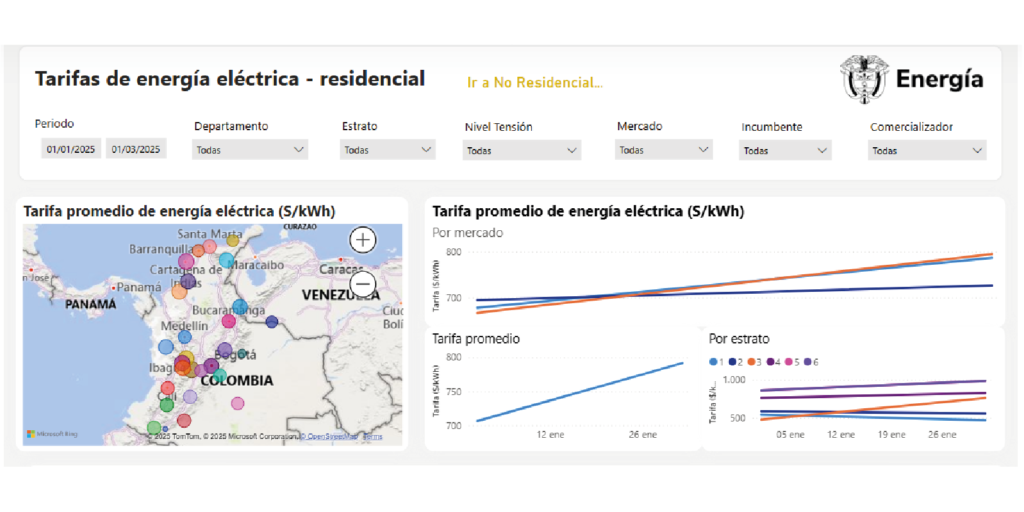Zoom in on the map with plus button
Screen dimensions: 1024x512
(x=363, y=240)
